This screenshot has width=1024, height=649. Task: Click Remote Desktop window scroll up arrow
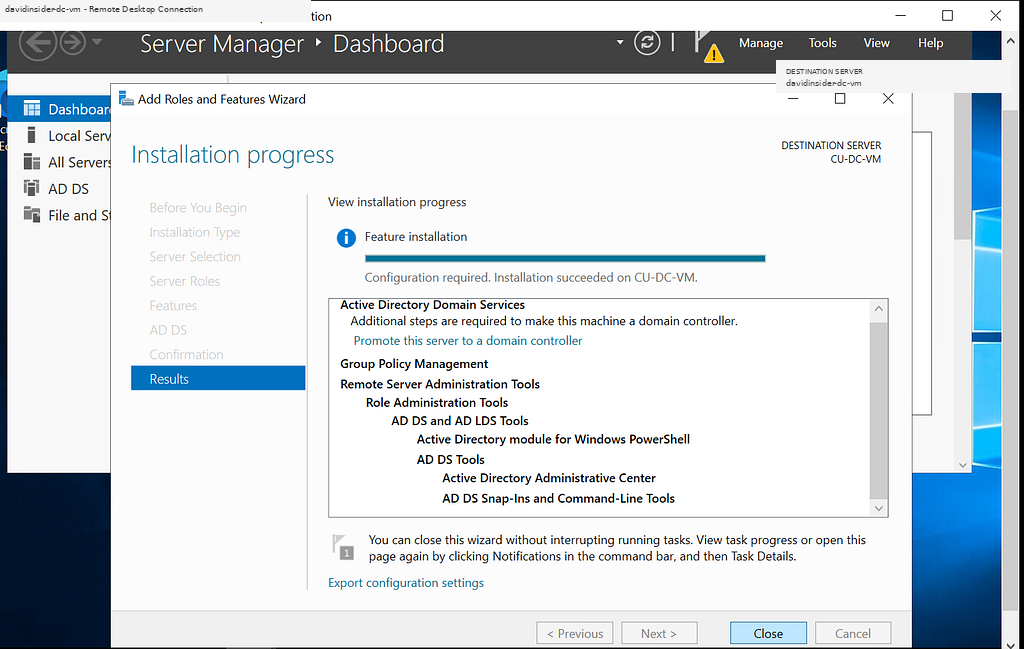coord(1010,40)
